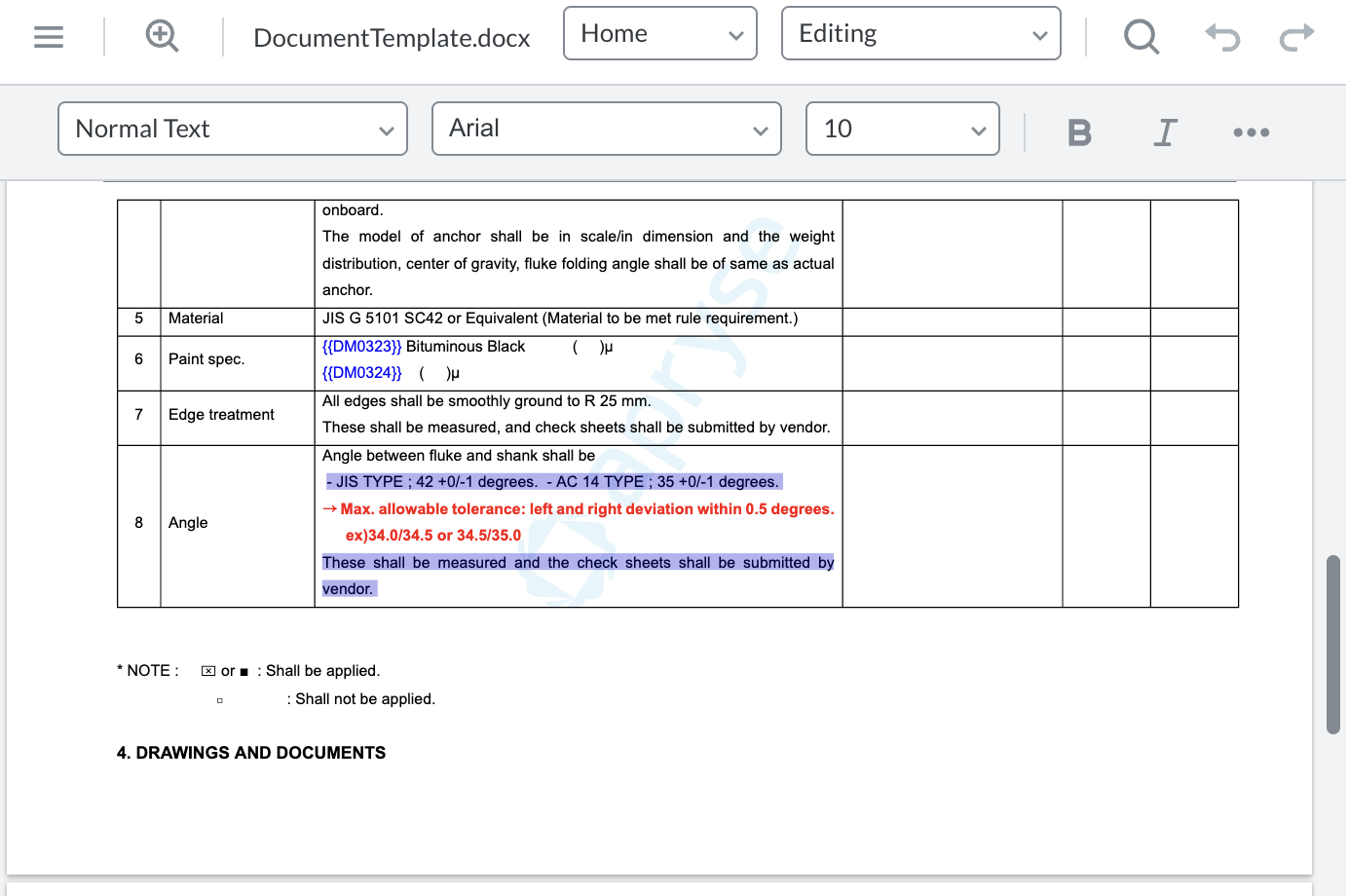This screenshot has height=896, width=1348.
Task: Click the crossed checkbox symbol in NOTE
Action: tap(208, 671)
